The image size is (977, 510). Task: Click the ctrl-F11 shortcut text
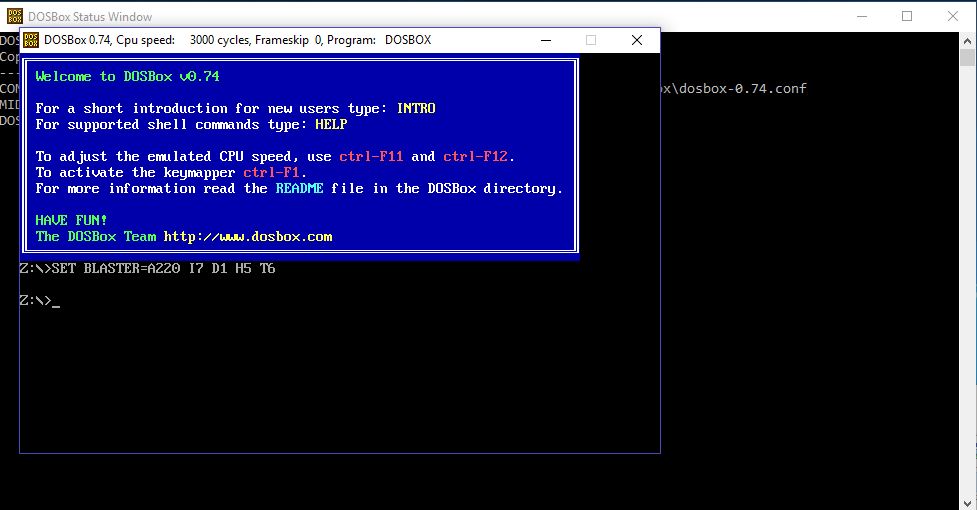click(371, 156)
